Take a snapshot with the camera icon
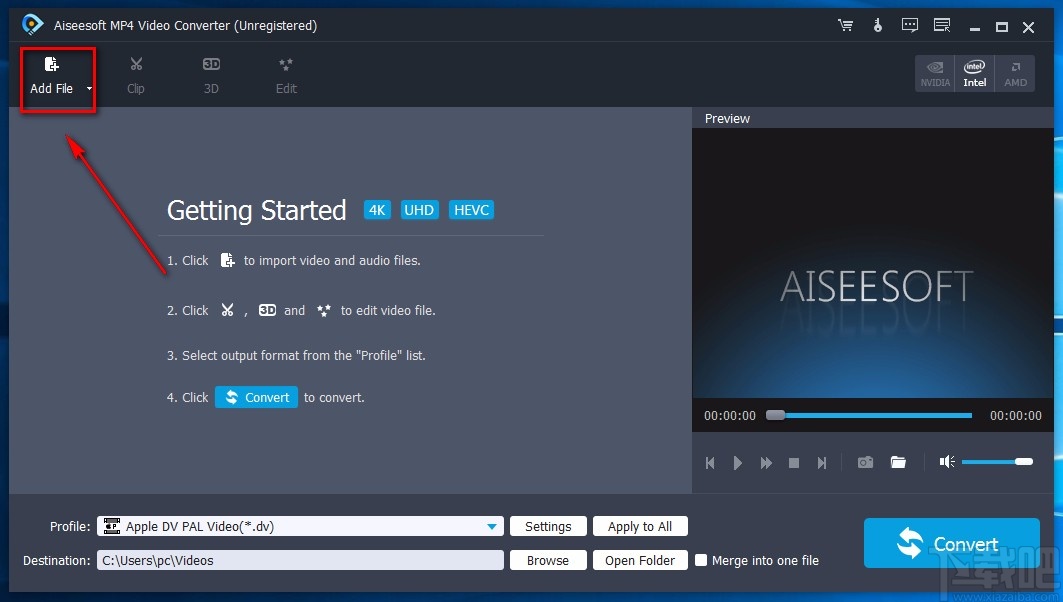The height and width of the screenshot is (602, 1063). coord(865,462)
